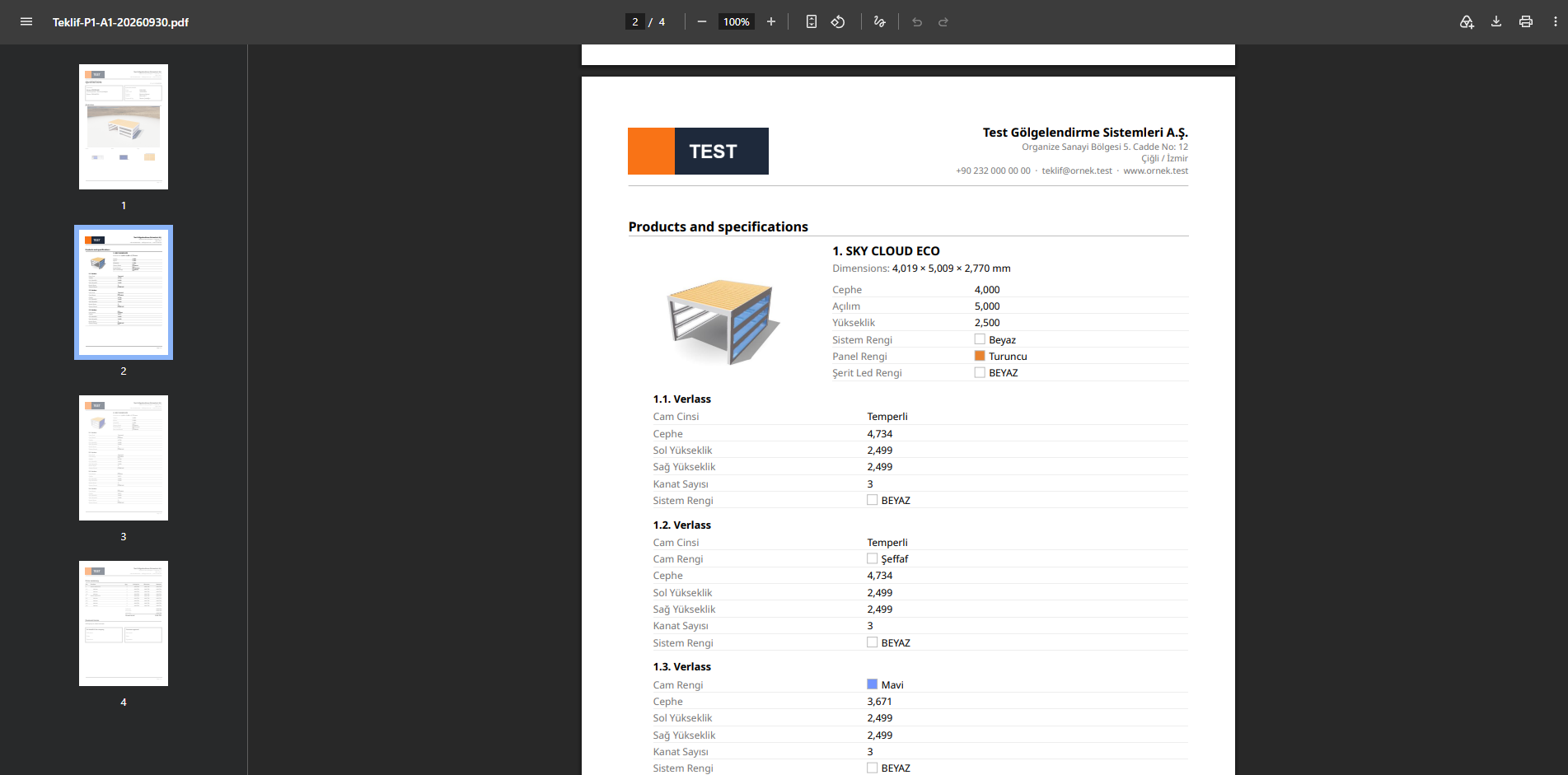This screenshot has height=775, width=1568.
Task: Click the 1.1. Verlass section heading
Action: coord(682,399)
